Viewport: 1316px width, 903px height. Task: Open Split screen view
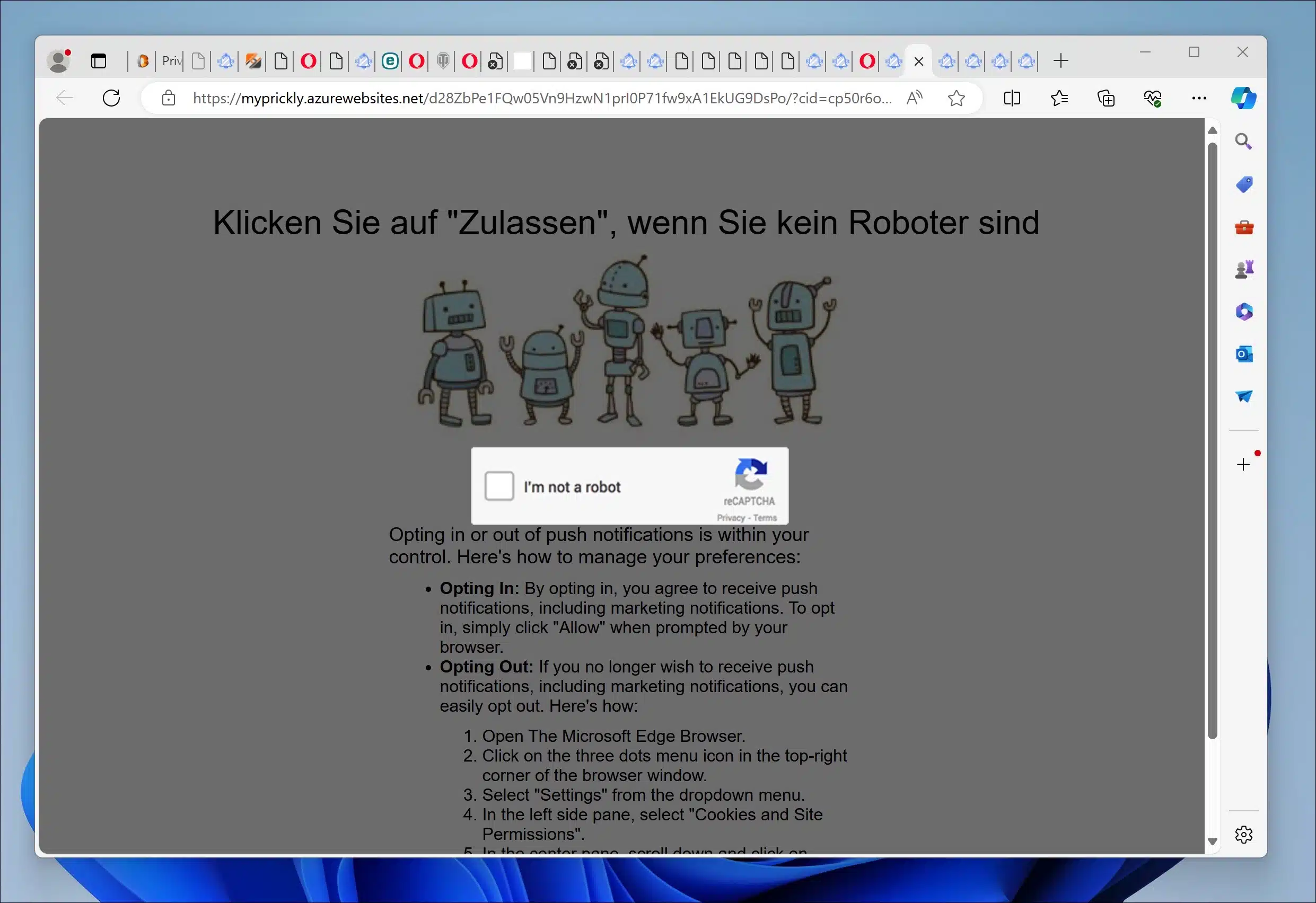(x=1012, y=99)
